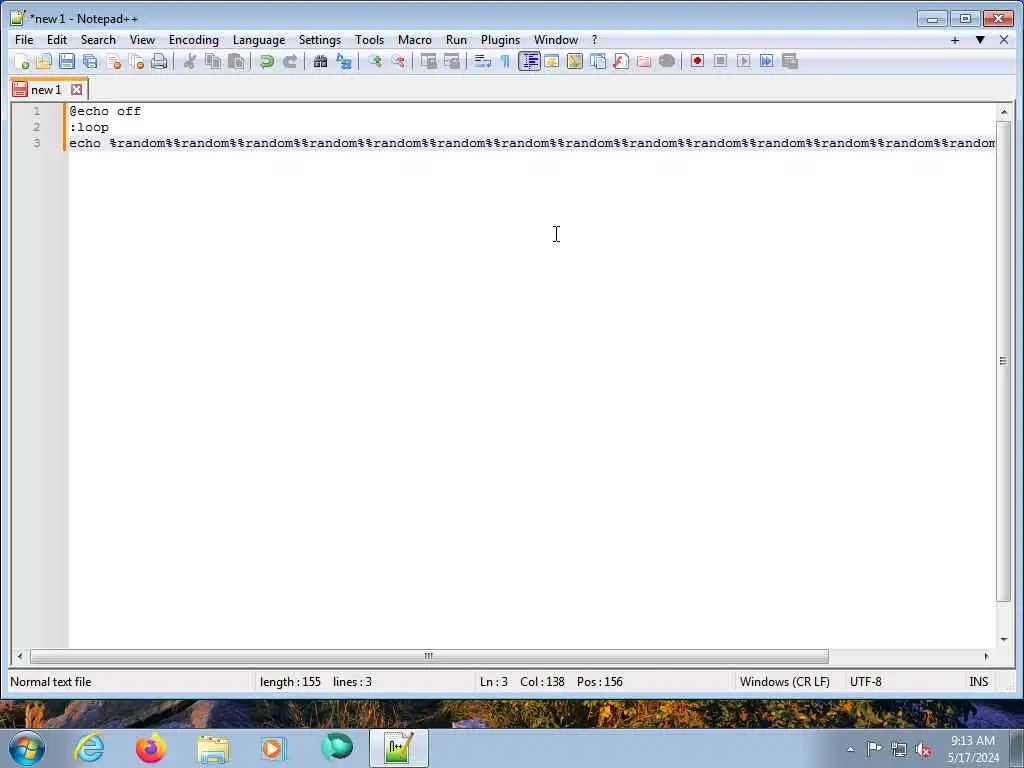Click the Playback macro icon
The width and height of the screenshot is (1024, 768).
pos(743,61)
